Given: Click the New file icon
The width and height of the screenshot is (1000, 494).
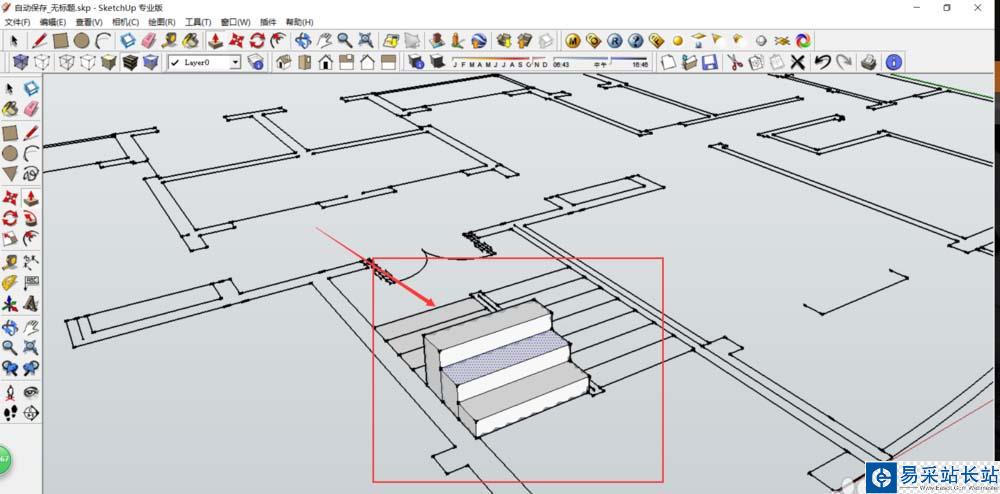Looking at the screenshot, I should click(x=668, y=62).
